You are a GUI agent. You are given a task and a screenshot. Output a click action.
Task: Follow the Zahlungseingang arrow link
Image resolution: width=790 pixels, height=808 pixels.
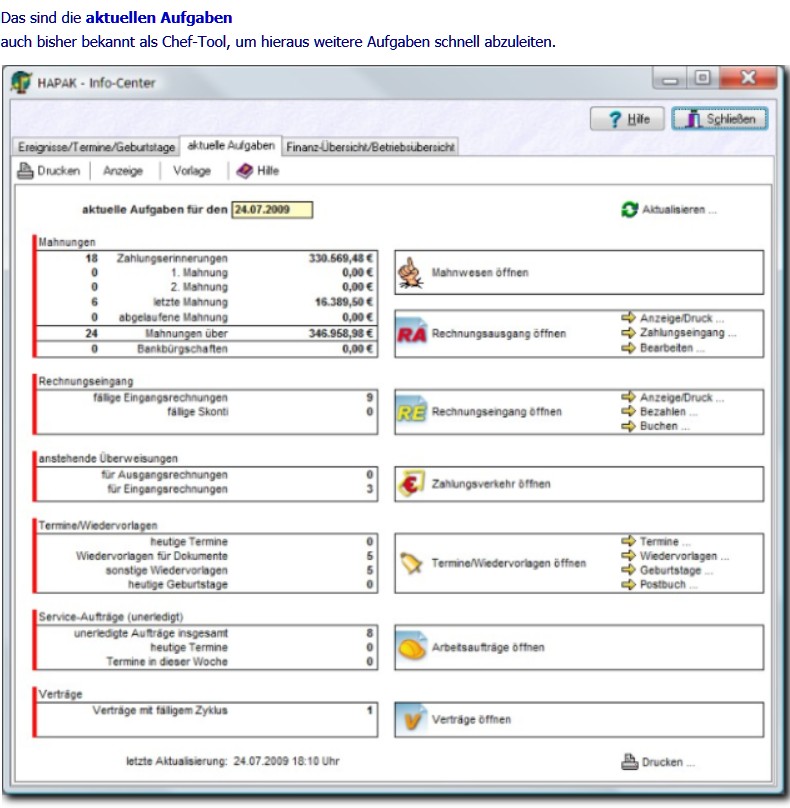(680, 333)
